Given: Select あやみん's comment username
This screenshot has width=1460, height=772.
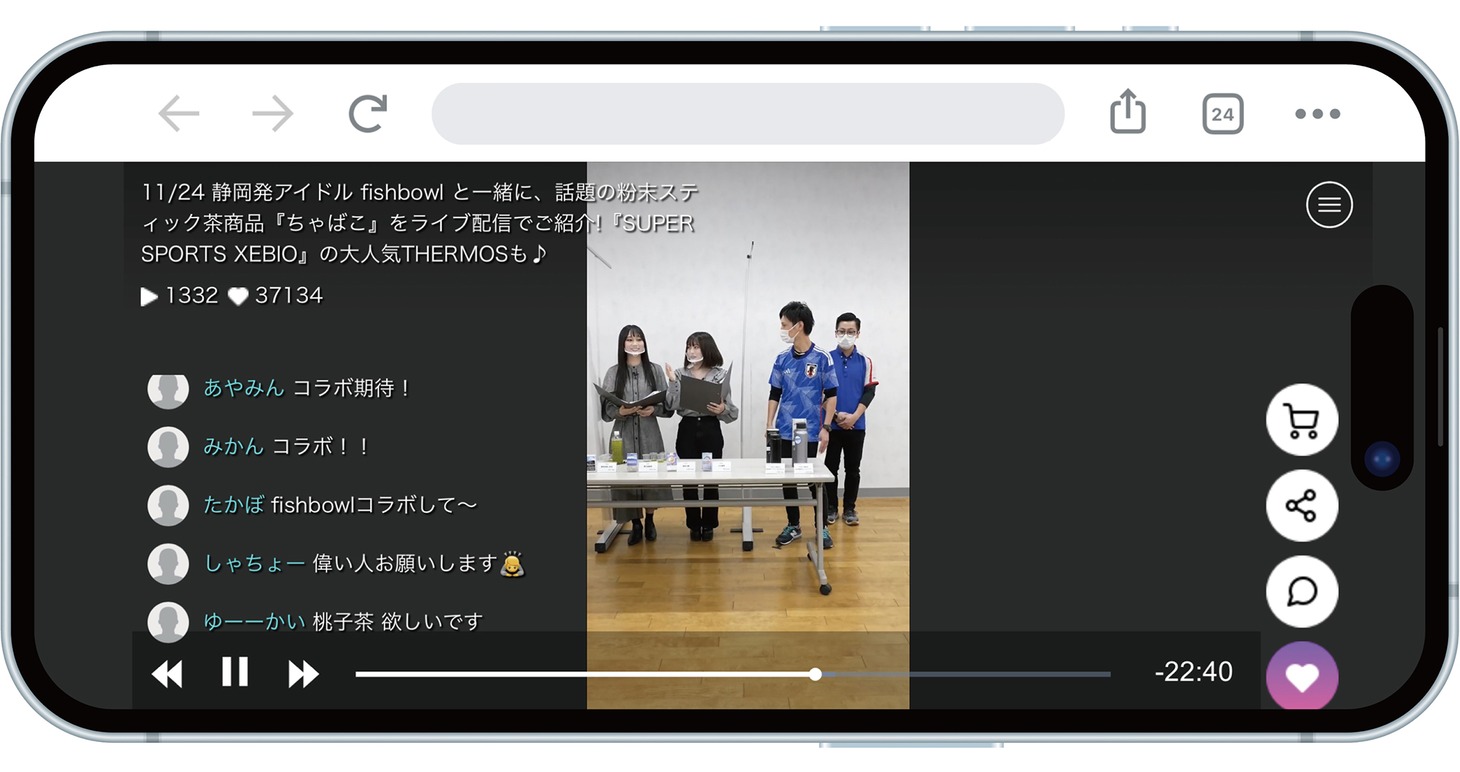Looking at the screenshot, I should pyautogui.click(x=244, y=388).
